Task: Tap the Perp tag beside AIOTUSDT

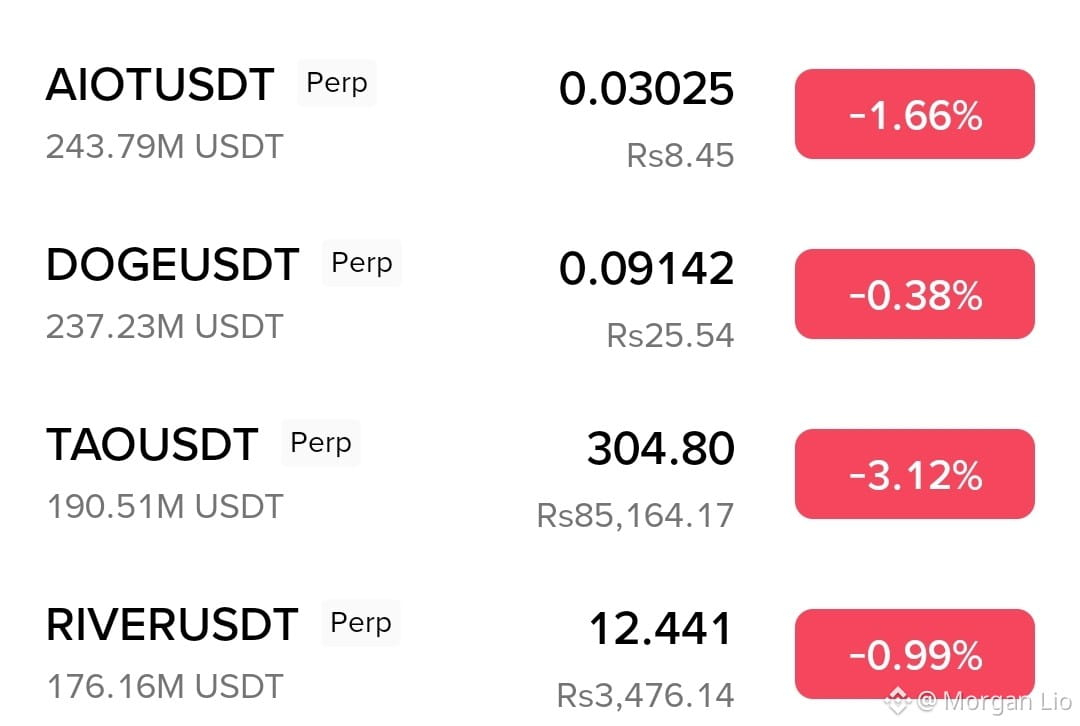Action: pyautogui.click(x=337, y=83)
